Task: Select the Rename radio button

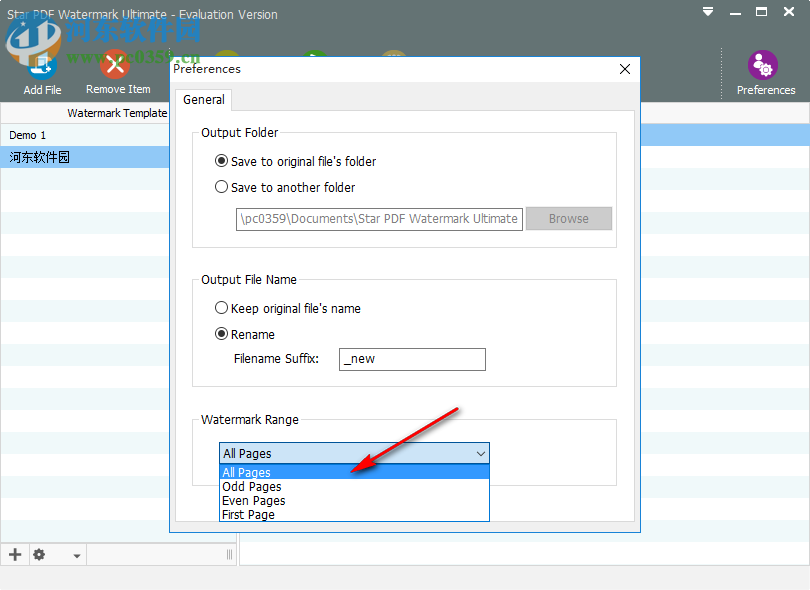Action: pyautogui.click(x=221, y=334)
